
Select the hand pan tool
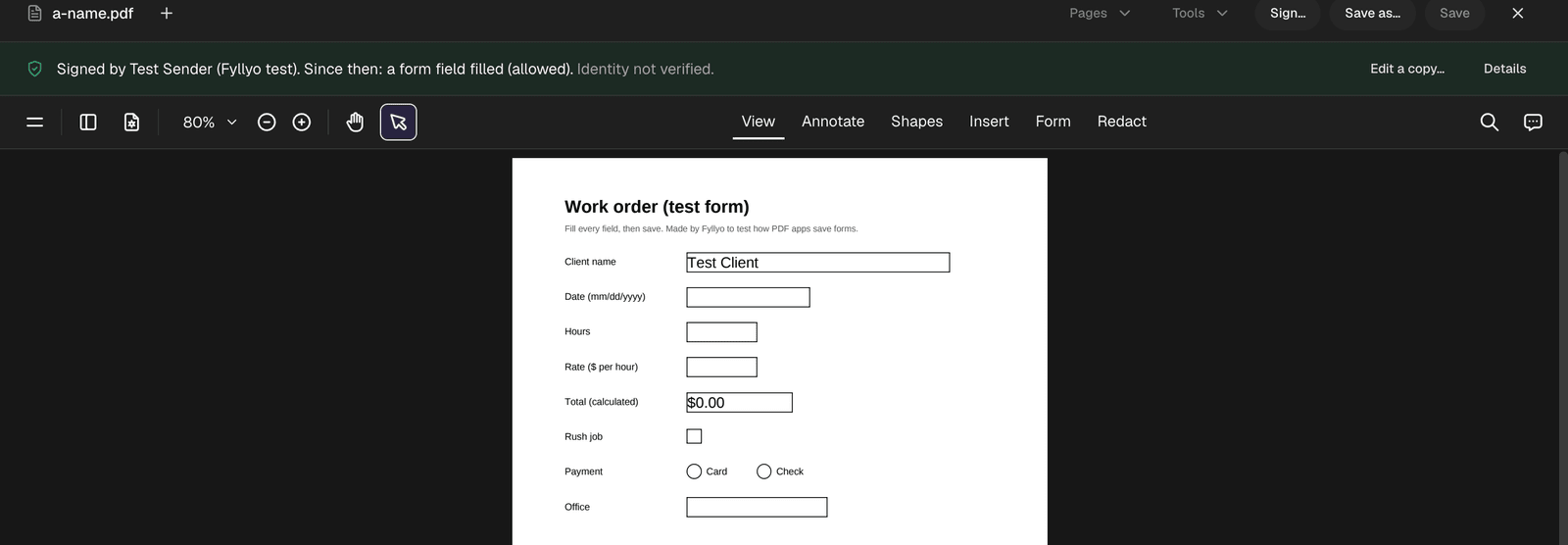click(355, 123)
